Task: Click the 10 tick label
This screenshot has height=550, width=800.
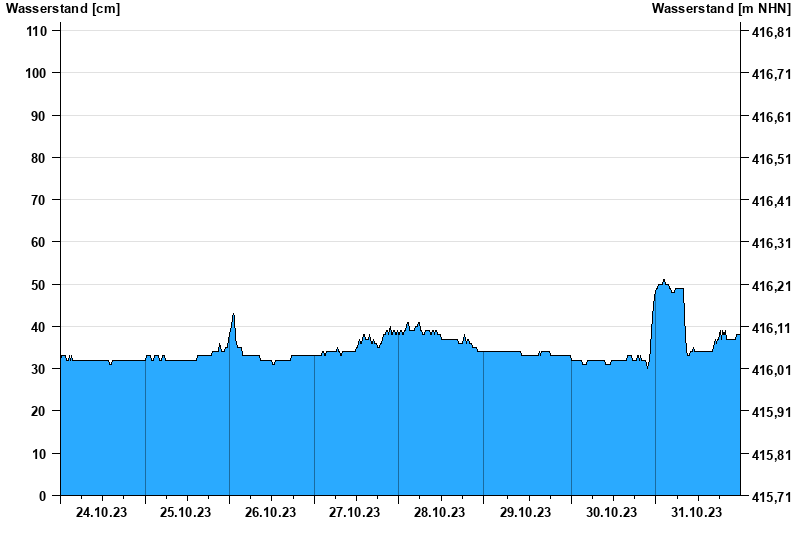Action: pos(39,454)
